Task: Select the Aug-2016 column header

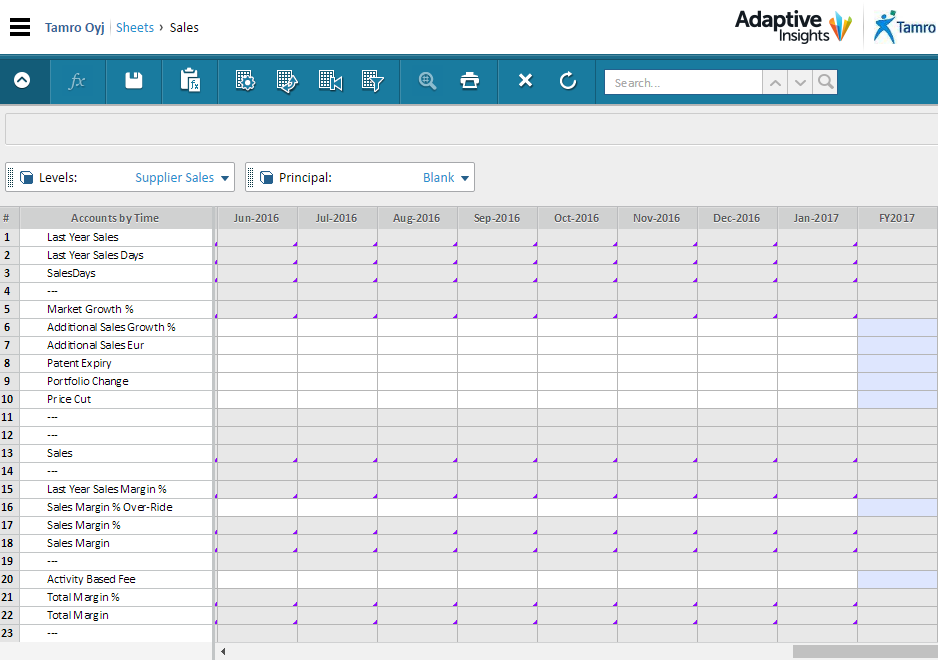Action: pyautogui.click(x=417, y=218)
